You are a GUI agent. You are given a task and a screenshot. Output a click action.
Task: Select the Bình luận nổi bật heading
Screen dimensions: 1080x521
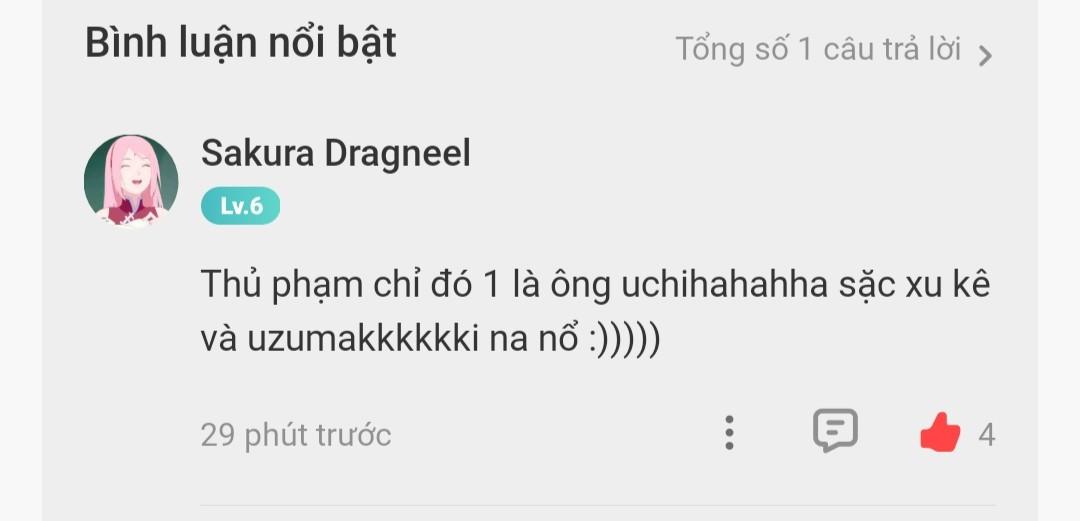(240, 43)
